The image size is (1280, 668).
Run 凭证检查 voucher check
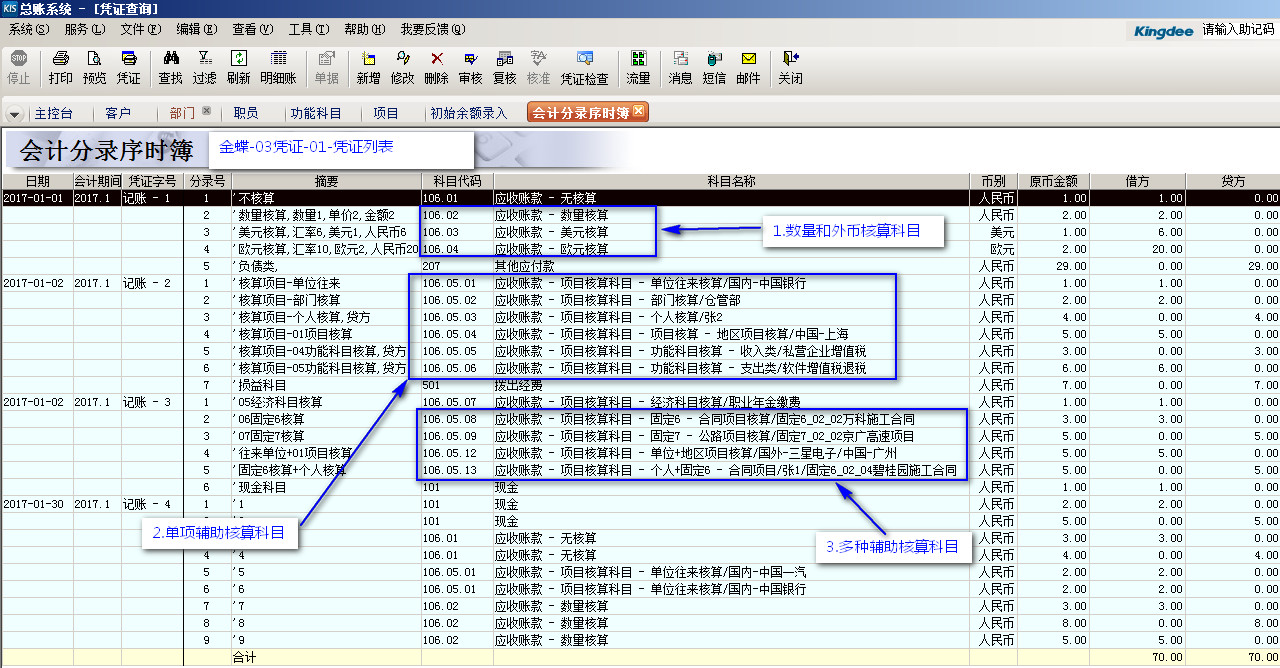584,67
